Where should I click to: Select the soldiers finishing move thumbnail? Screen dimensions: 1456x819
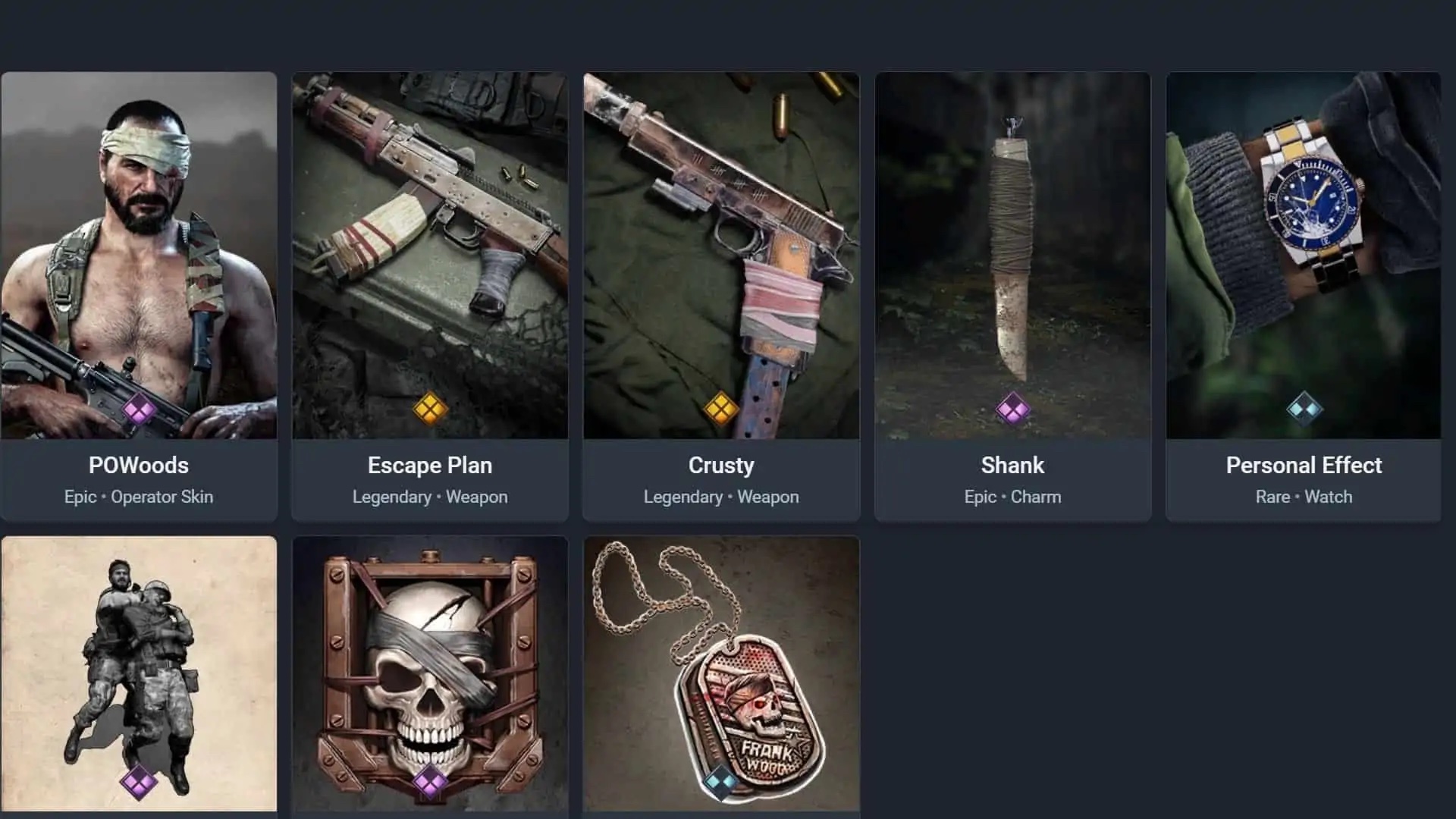click(139, 674)
